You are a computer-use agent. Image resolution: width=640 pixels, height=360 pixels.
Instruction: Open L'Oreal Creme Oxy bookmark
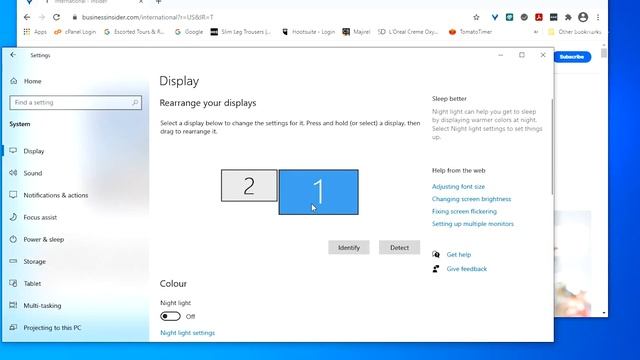point(408,31)
